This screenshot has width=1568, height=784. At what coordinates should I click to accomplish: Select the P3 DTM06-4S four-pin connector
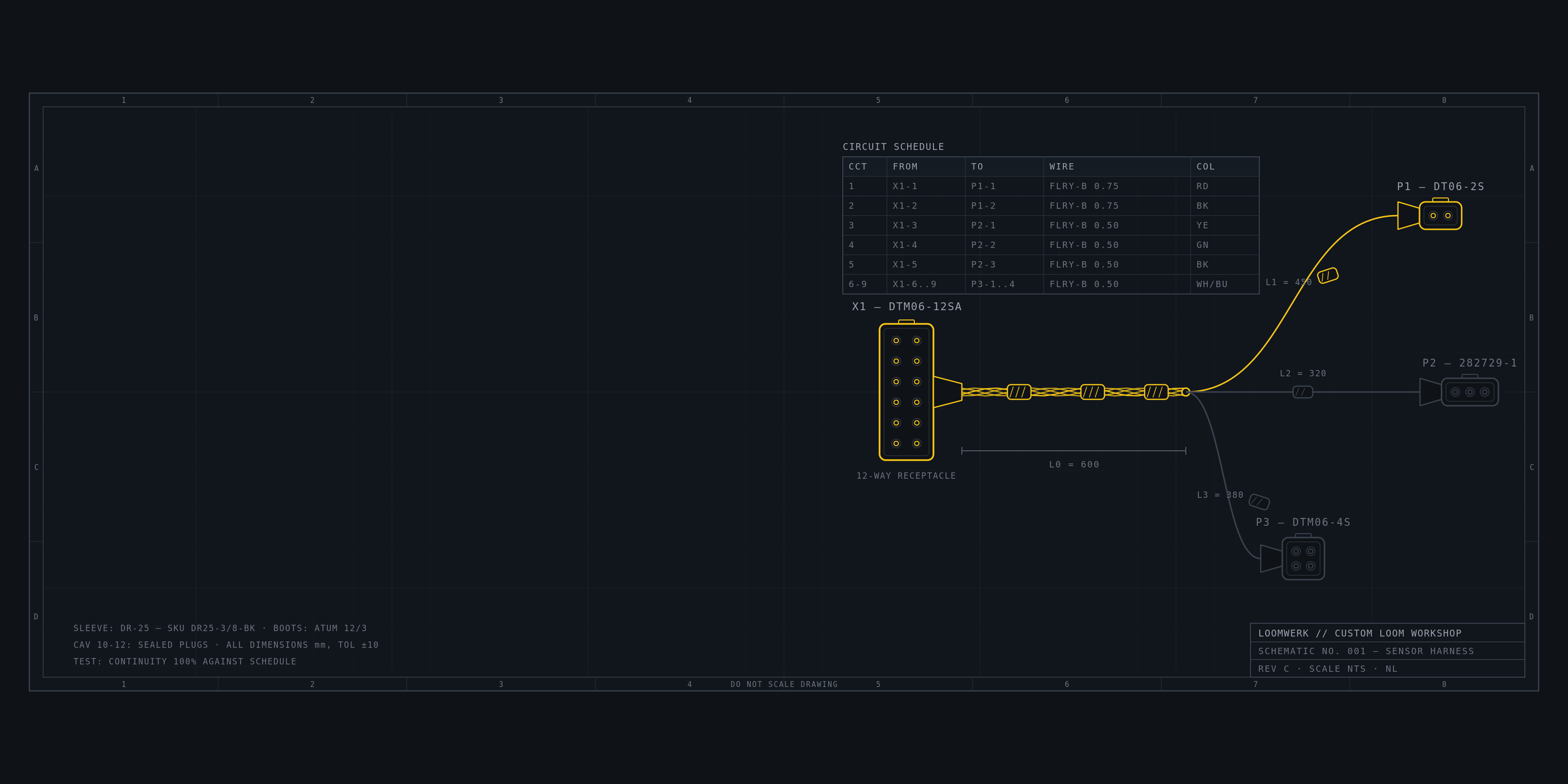click(1303, 558)
